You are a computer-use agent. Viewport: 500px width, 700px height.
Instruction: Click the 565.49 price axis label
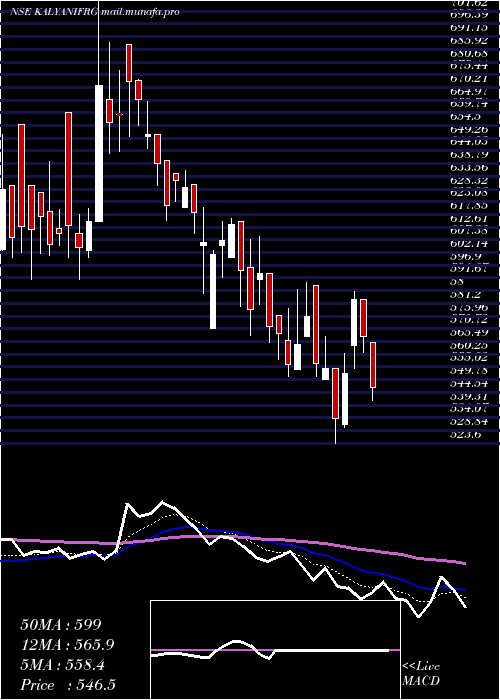point(471,333)
